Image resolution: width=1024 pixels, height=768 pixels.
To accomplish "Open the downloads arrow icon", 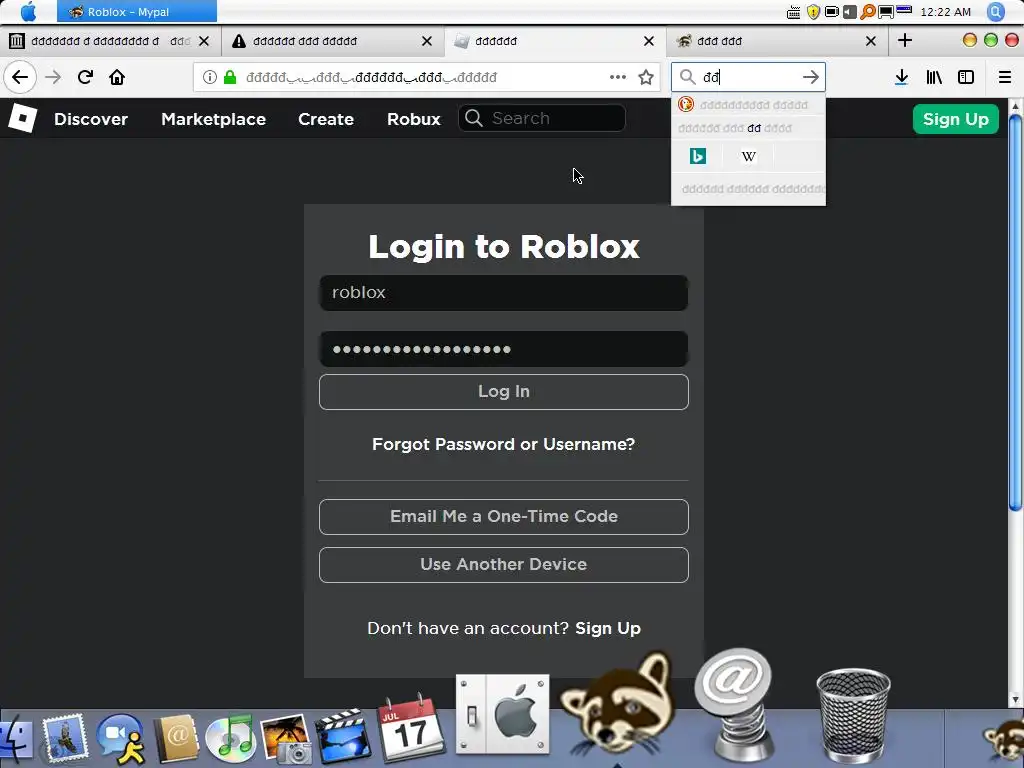I will tap(901, 77).
